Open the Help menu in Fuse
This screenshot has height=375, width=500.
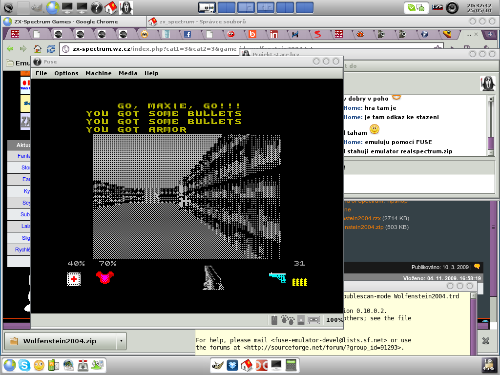[151, 73]
